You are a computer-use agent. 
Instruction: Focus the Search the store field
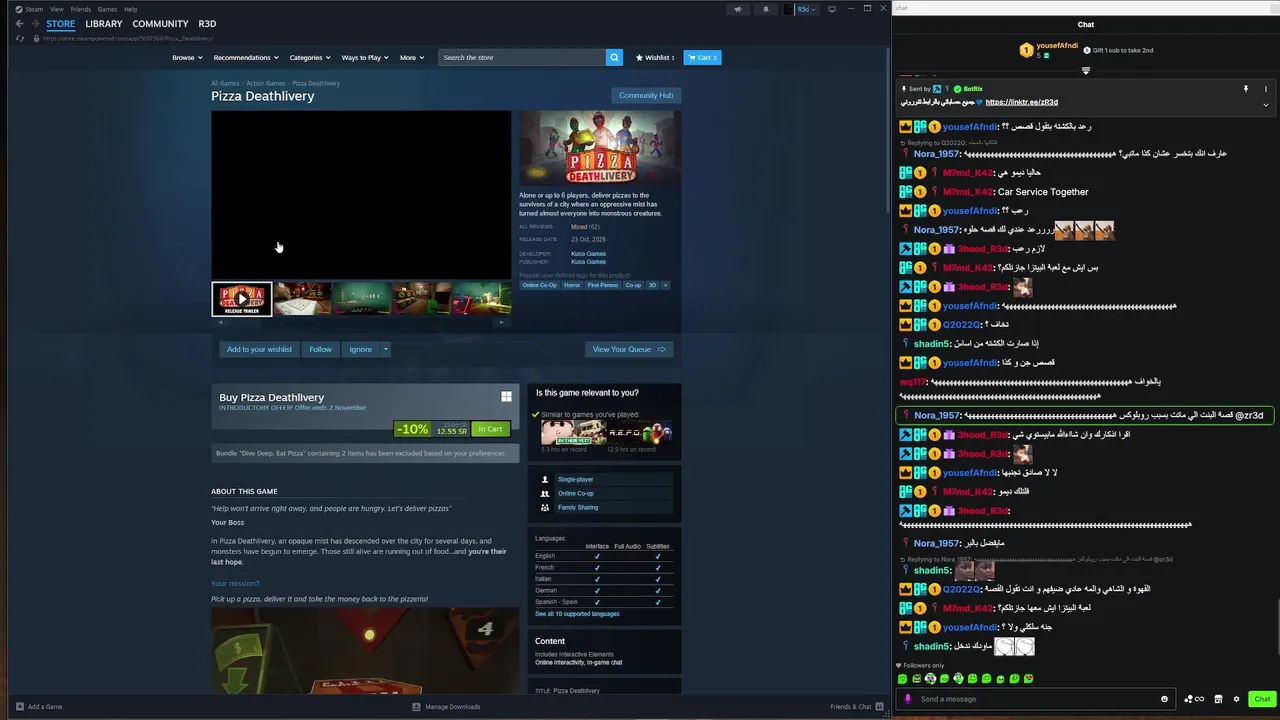[521, 57]
